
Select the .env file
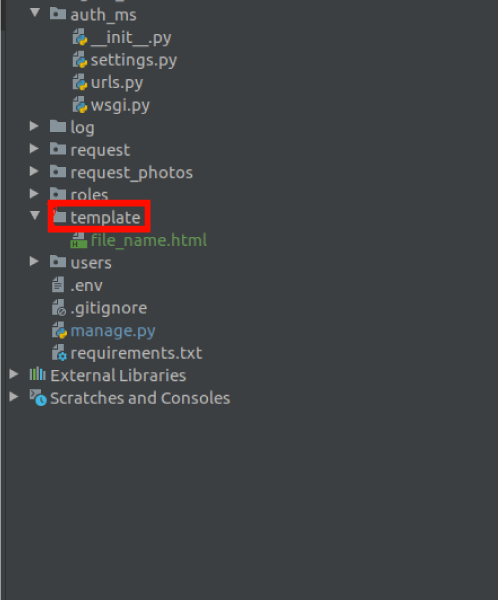pyautogui.click(x=87, y=286)
